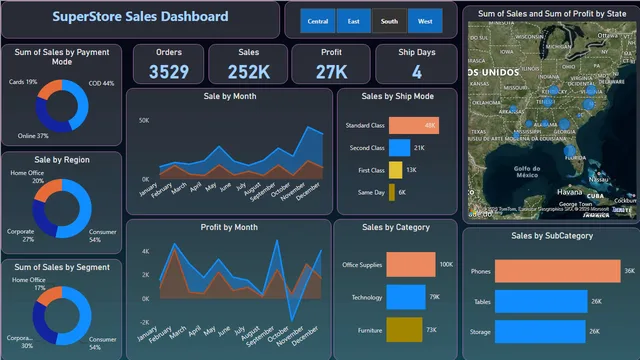Click the 100K label for Office Supplies
This screenshot has width=640, height=360.
(x=446, y=264)
